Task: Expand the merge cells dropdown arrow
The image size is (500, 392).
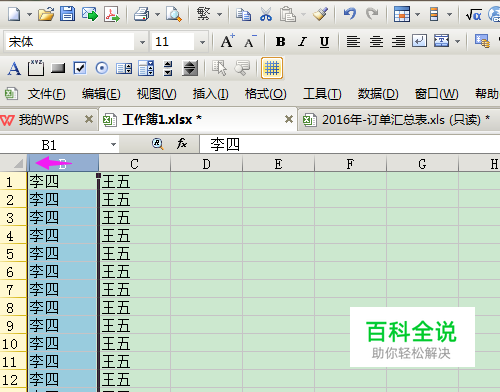Action: coord(457,42)
